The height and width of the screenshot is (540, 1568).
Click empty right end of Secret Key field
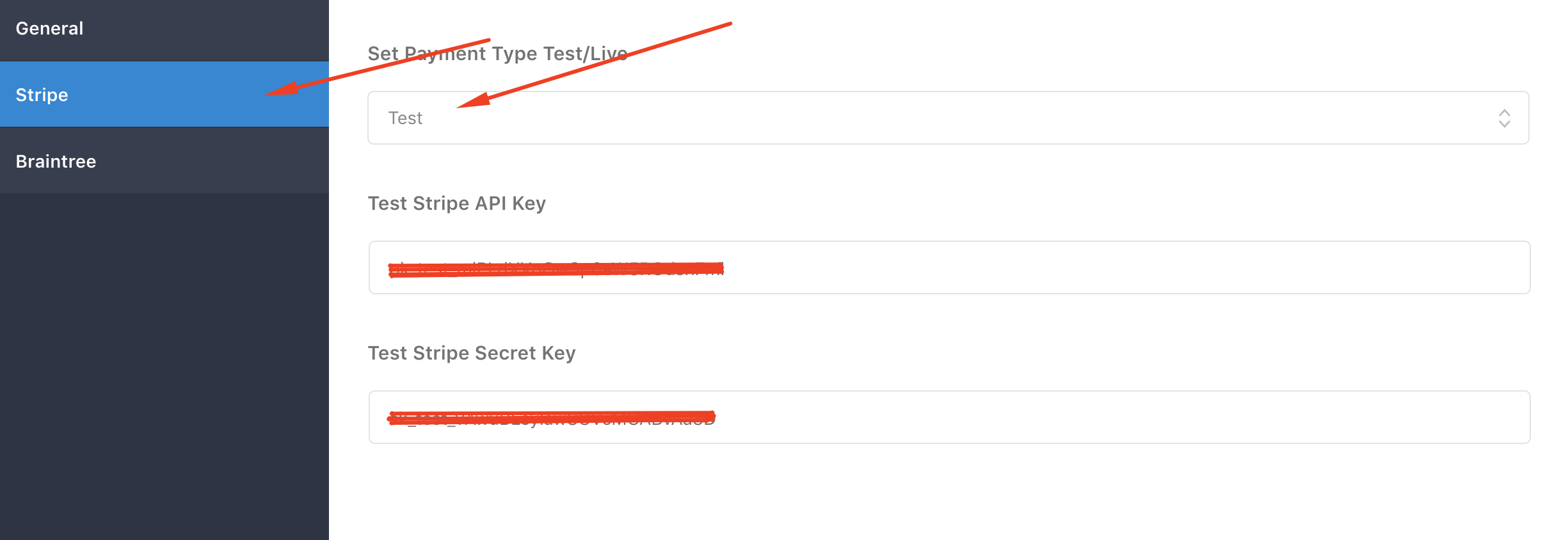coord(1440,417)
